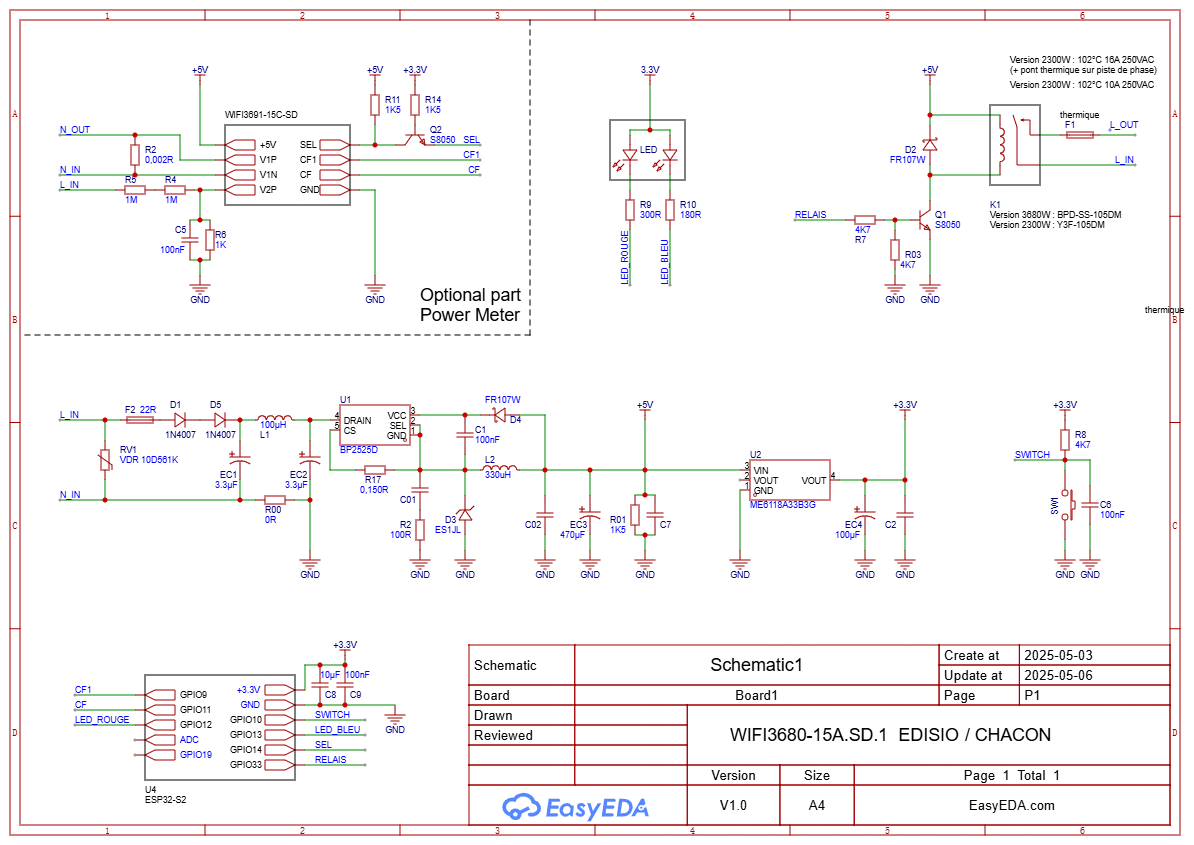Click the V1P pin on power meter module

(240, 160)
